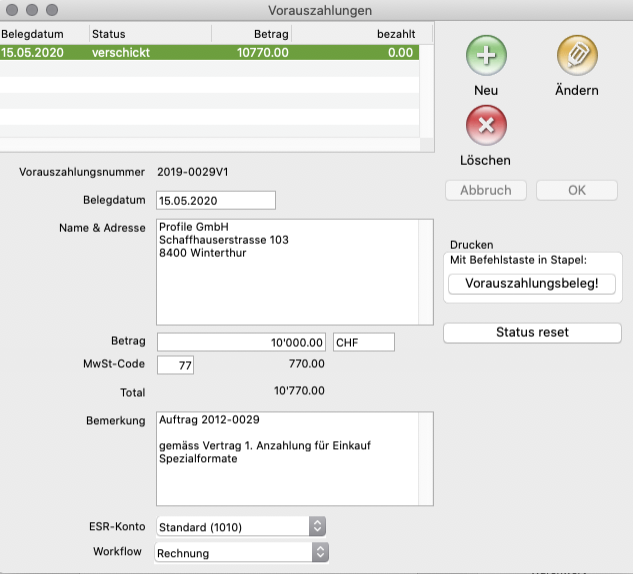Click the Abbruch button
Screen dimensions: 633x574
tap(485, 190)
